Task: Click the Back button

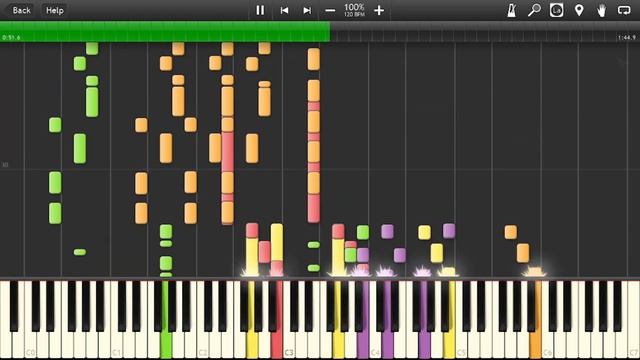Action: [x=21, y=10]
